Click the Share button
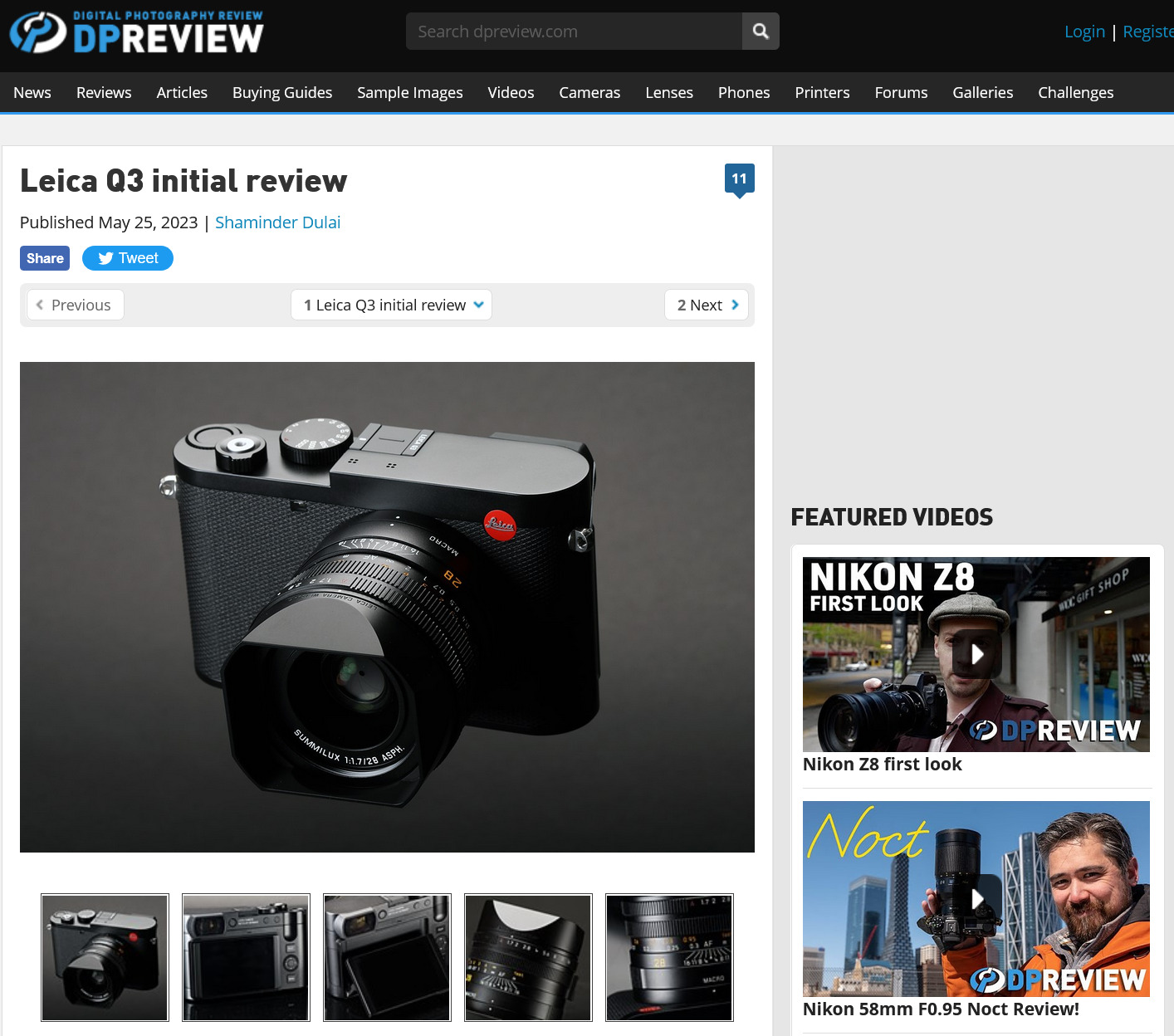 coord(44,258)
